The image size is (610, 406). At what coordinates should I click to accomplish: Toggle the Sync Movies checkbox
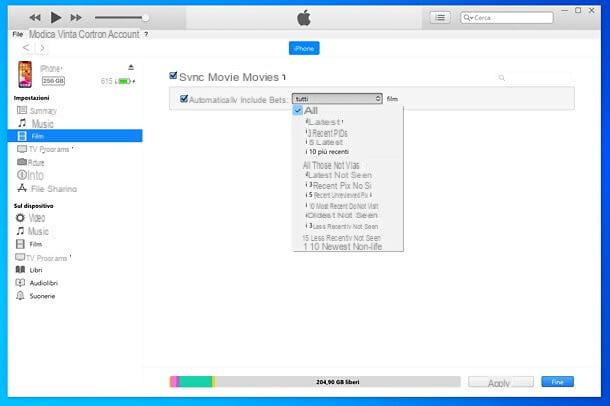coord(173,75)
